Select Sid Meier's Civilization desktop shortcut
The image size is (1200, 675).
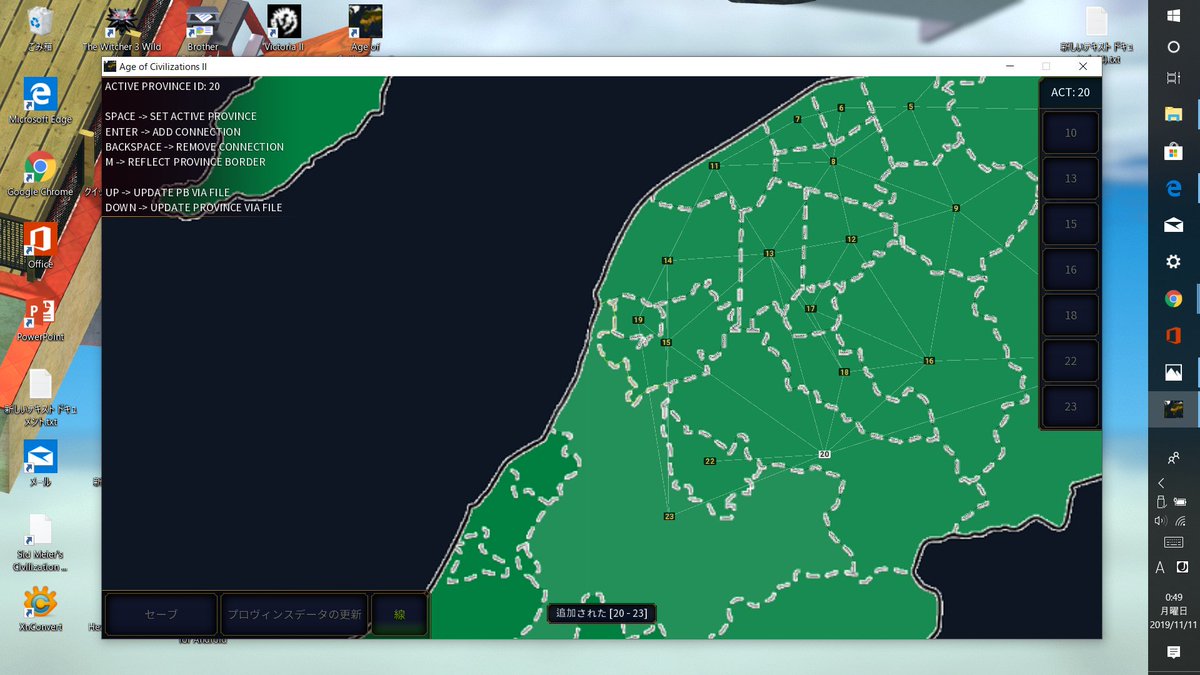click(40, 544)
